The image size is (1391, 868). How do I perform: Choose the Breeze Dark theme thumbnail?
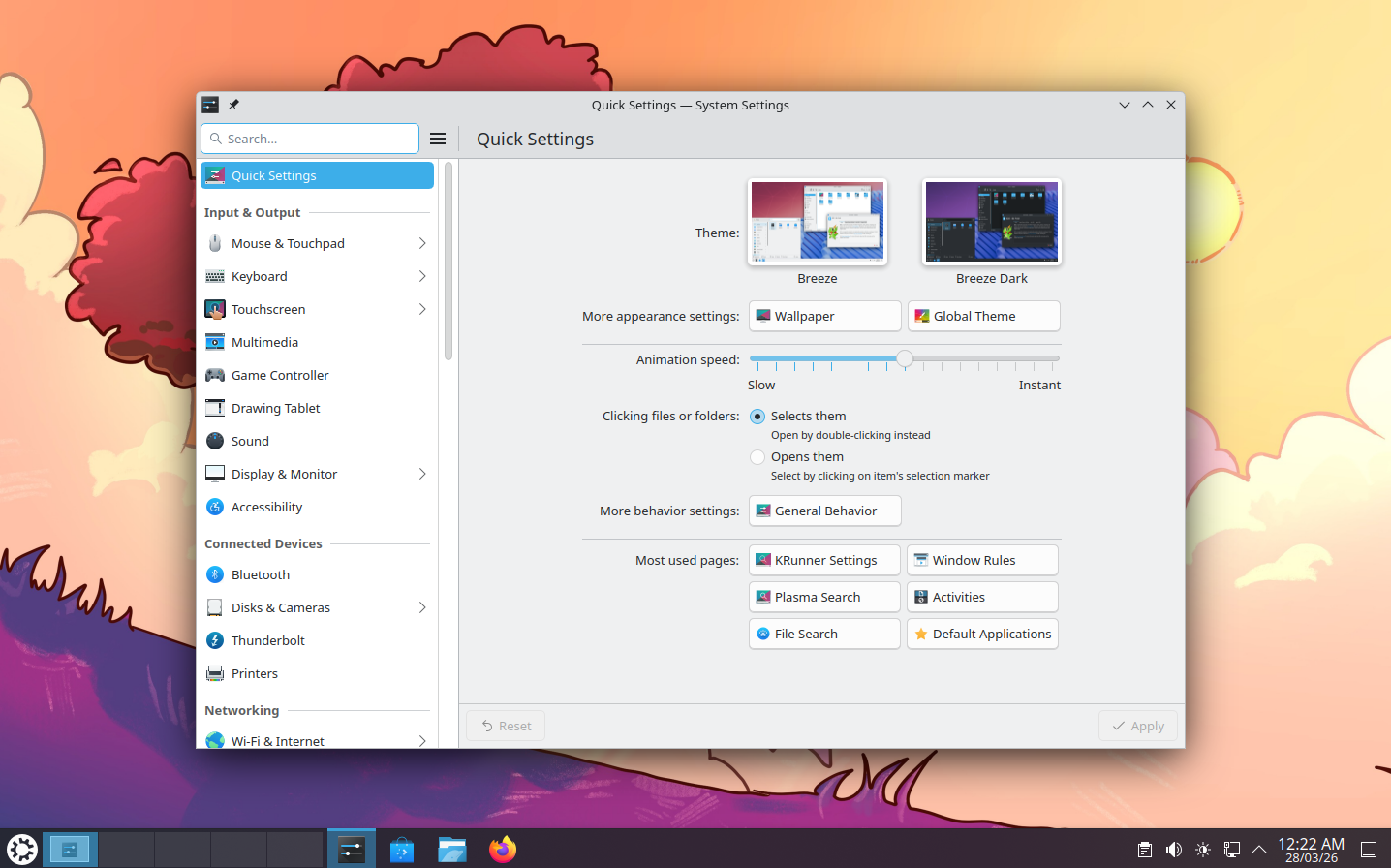[992, 222]
